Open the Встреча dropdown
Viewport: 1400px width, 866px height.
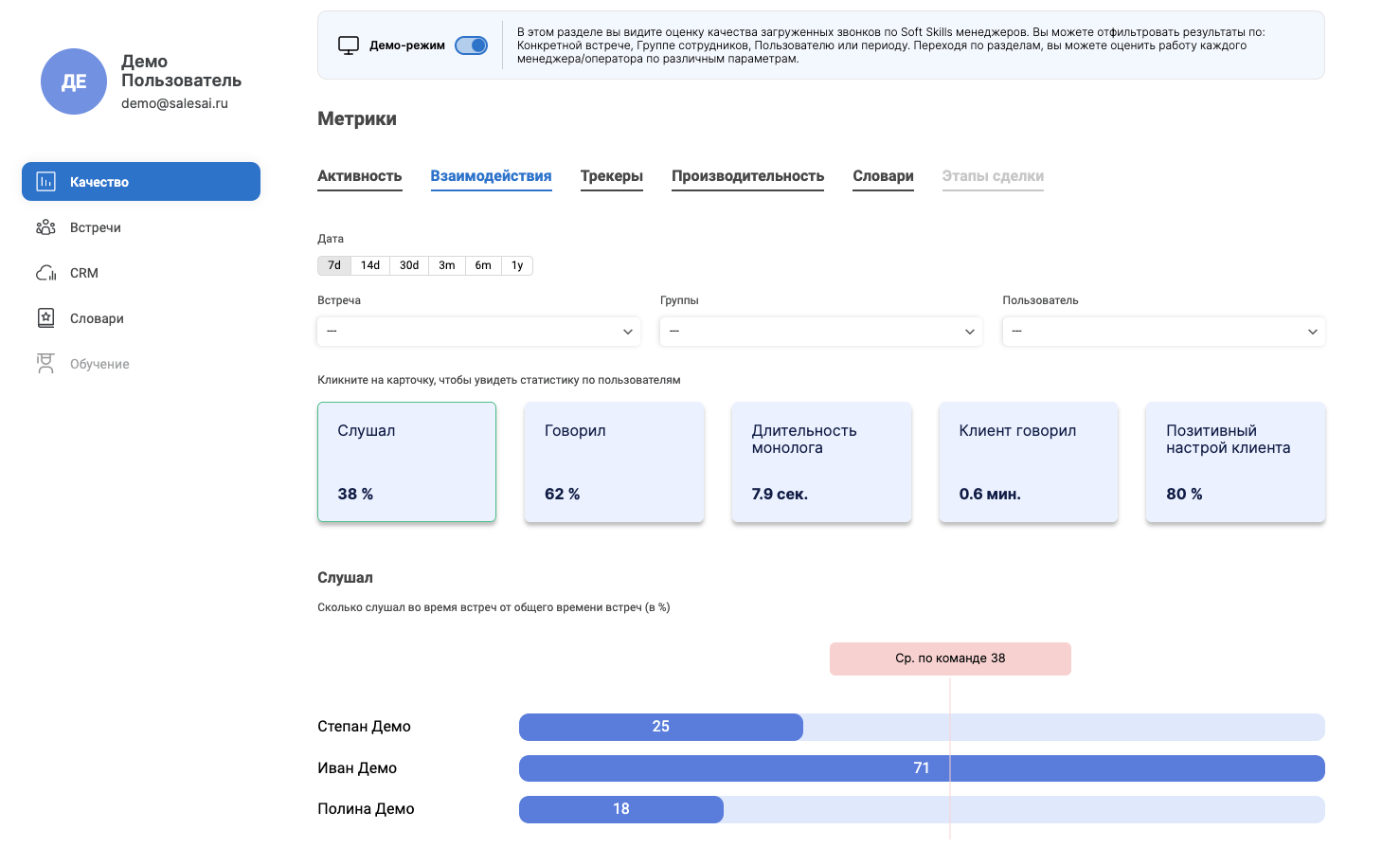pyautogui.click(x=479, y=332)
